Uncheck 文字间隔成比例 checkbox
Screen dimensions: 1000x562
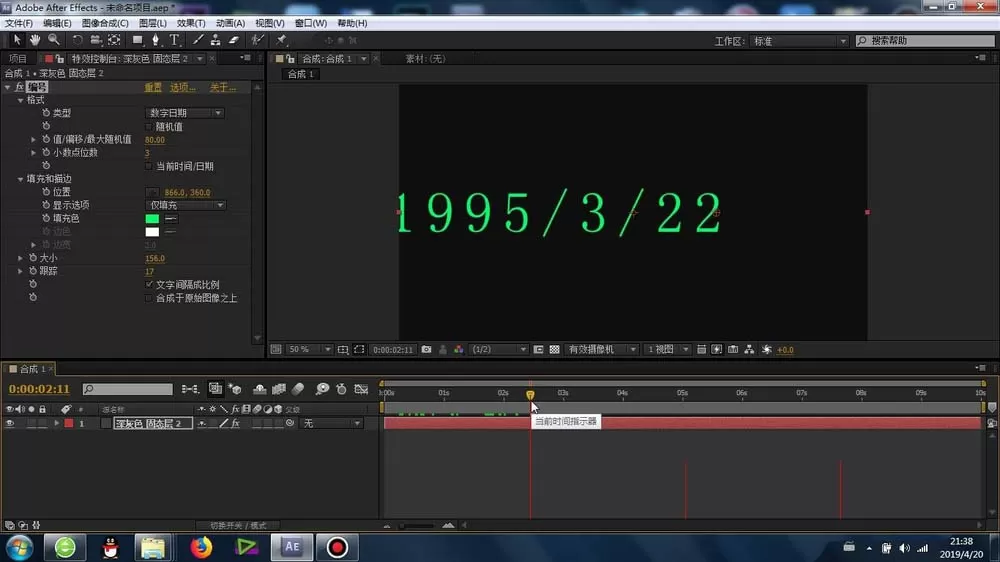click(149, 285)
